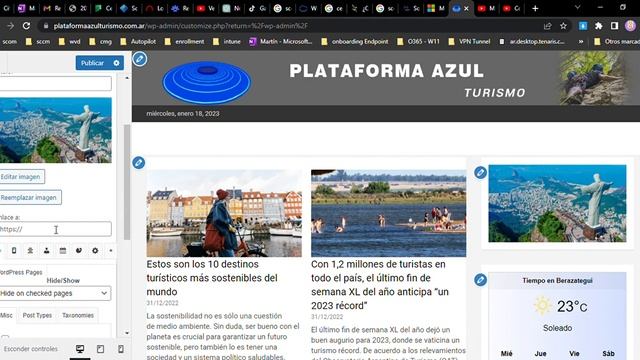Open the enrollment bookmark folder

pos(184,41)
